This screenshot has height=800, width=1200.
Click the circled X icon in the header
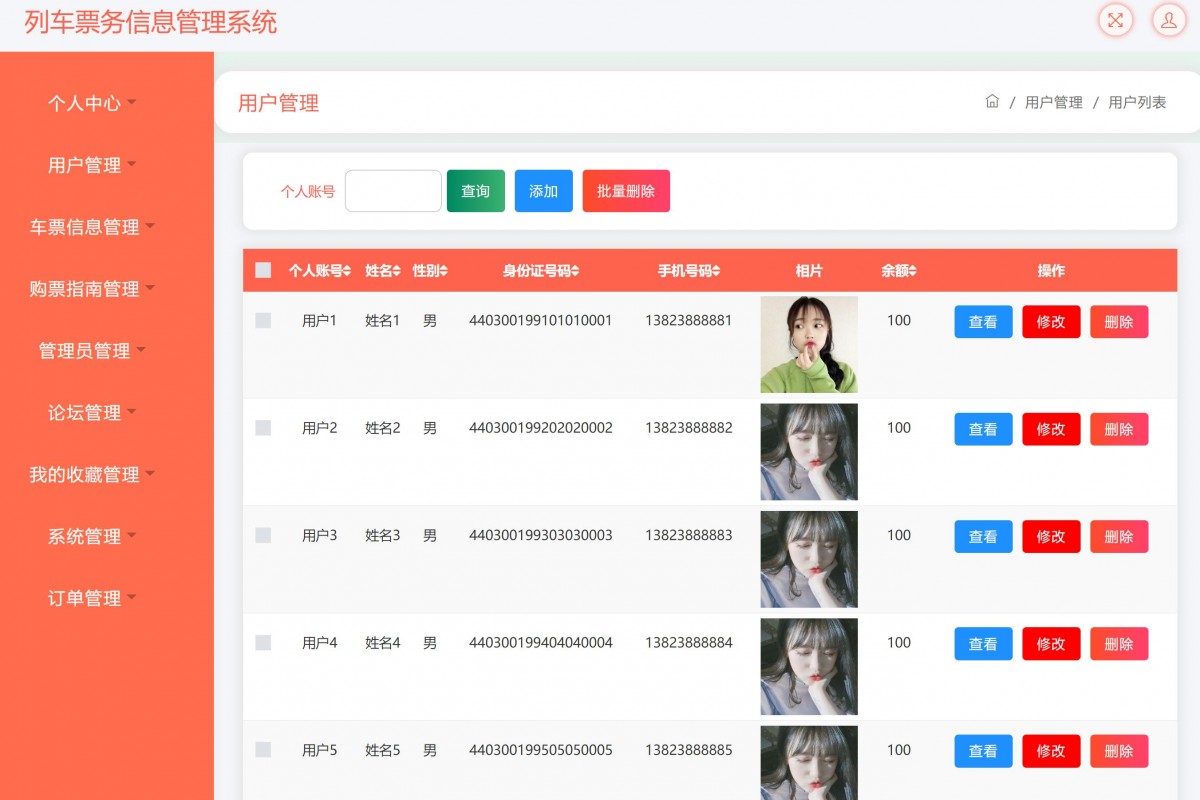point(1115,20)
